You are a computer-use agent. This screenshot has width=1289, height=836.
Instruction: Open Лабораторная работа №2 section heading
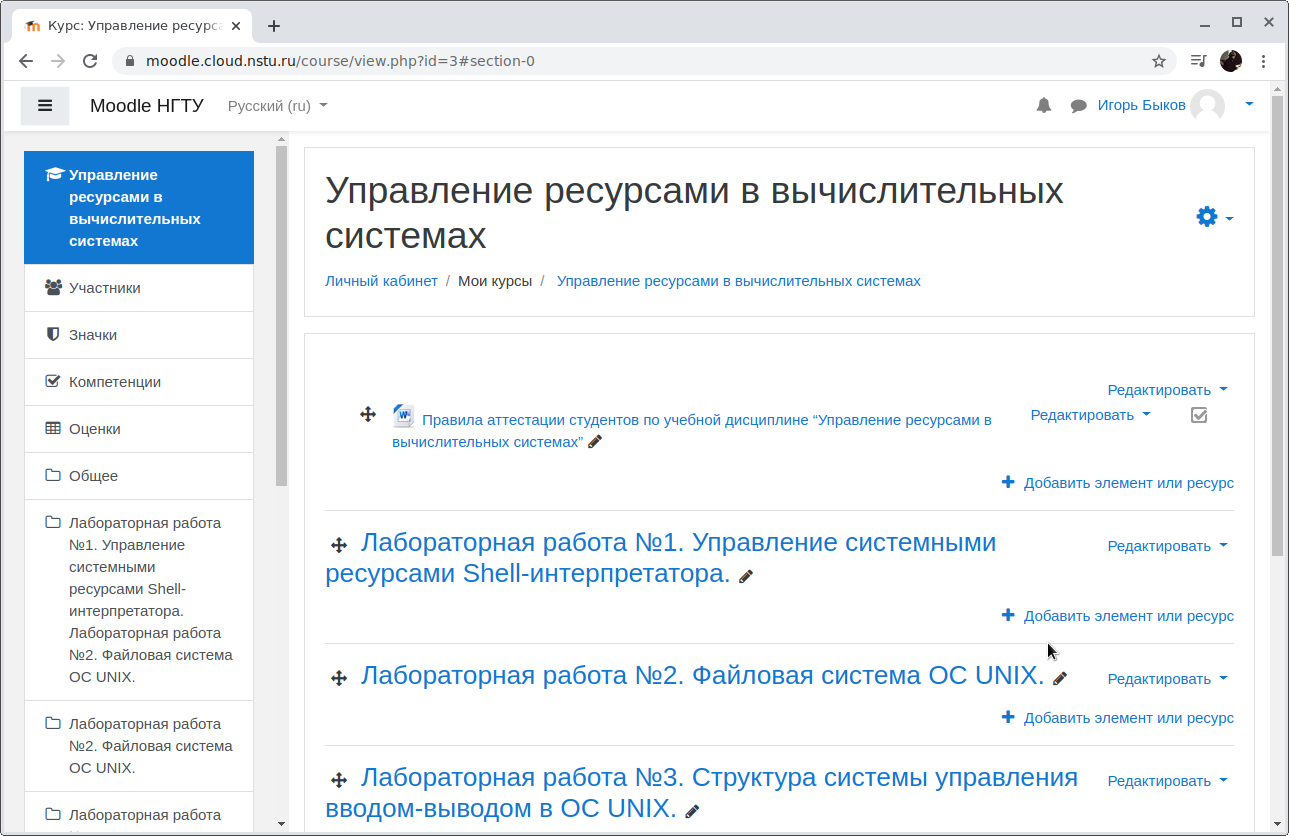coord(702,675)
